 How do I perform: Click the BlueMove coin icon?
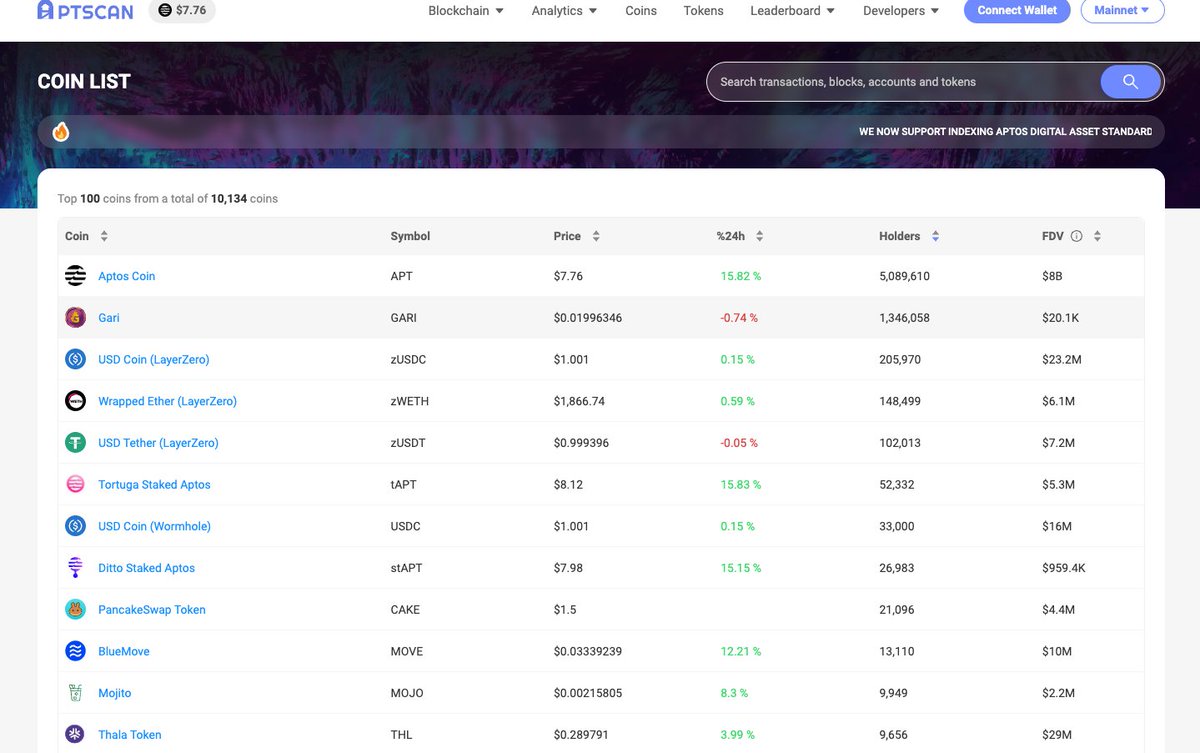[75, 651]
